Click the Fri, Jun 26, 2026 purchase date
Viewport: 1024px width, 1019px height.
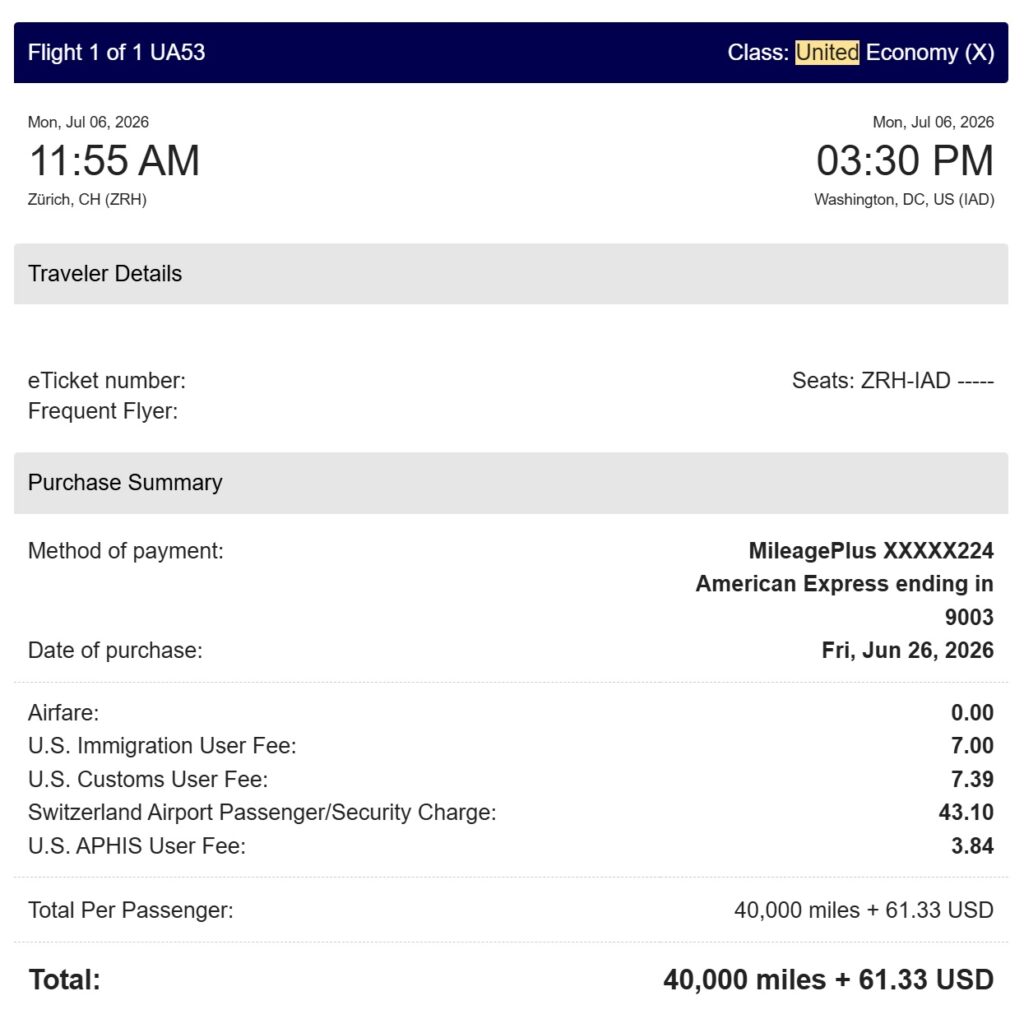coord(908,651)
